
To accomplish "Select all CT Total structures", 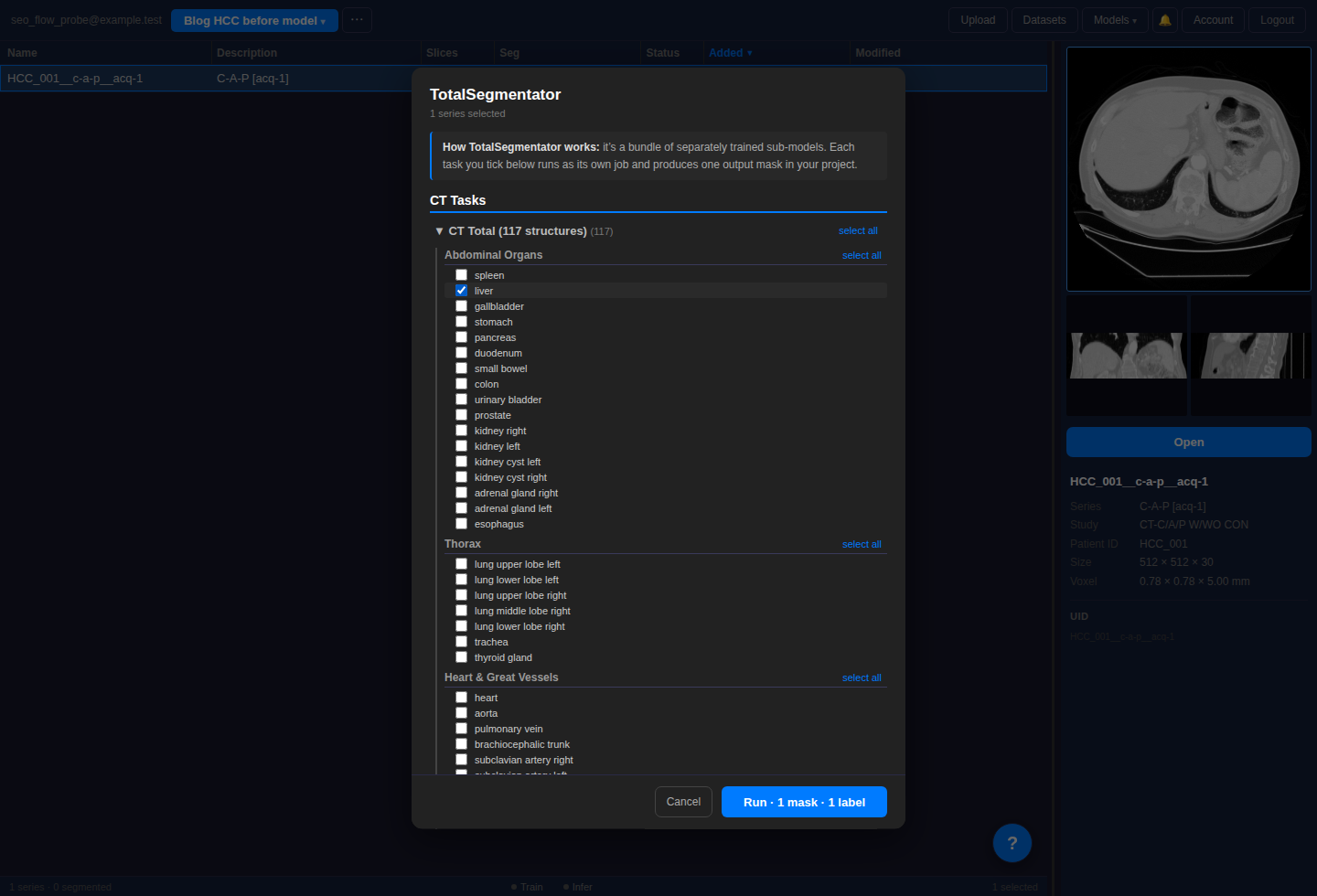I will point(858,230).
